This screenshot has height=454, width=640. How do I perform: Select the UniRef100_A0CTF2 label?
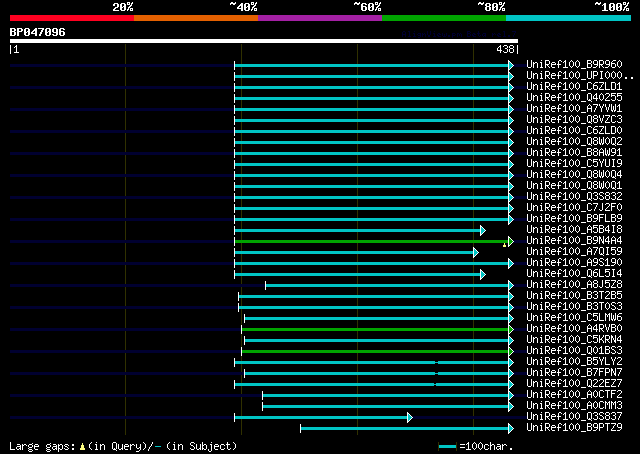574,395
